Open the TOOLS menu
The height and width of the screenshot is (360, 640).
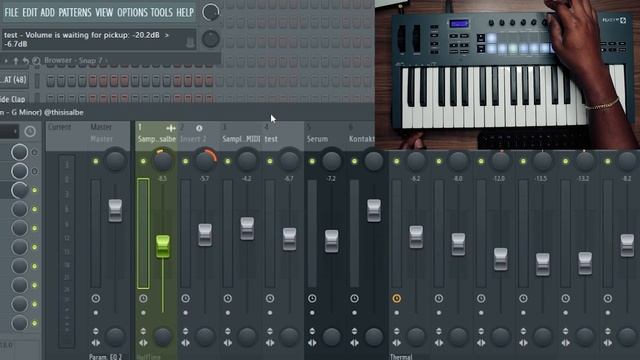pyautogui.click(x=162, y=13)
